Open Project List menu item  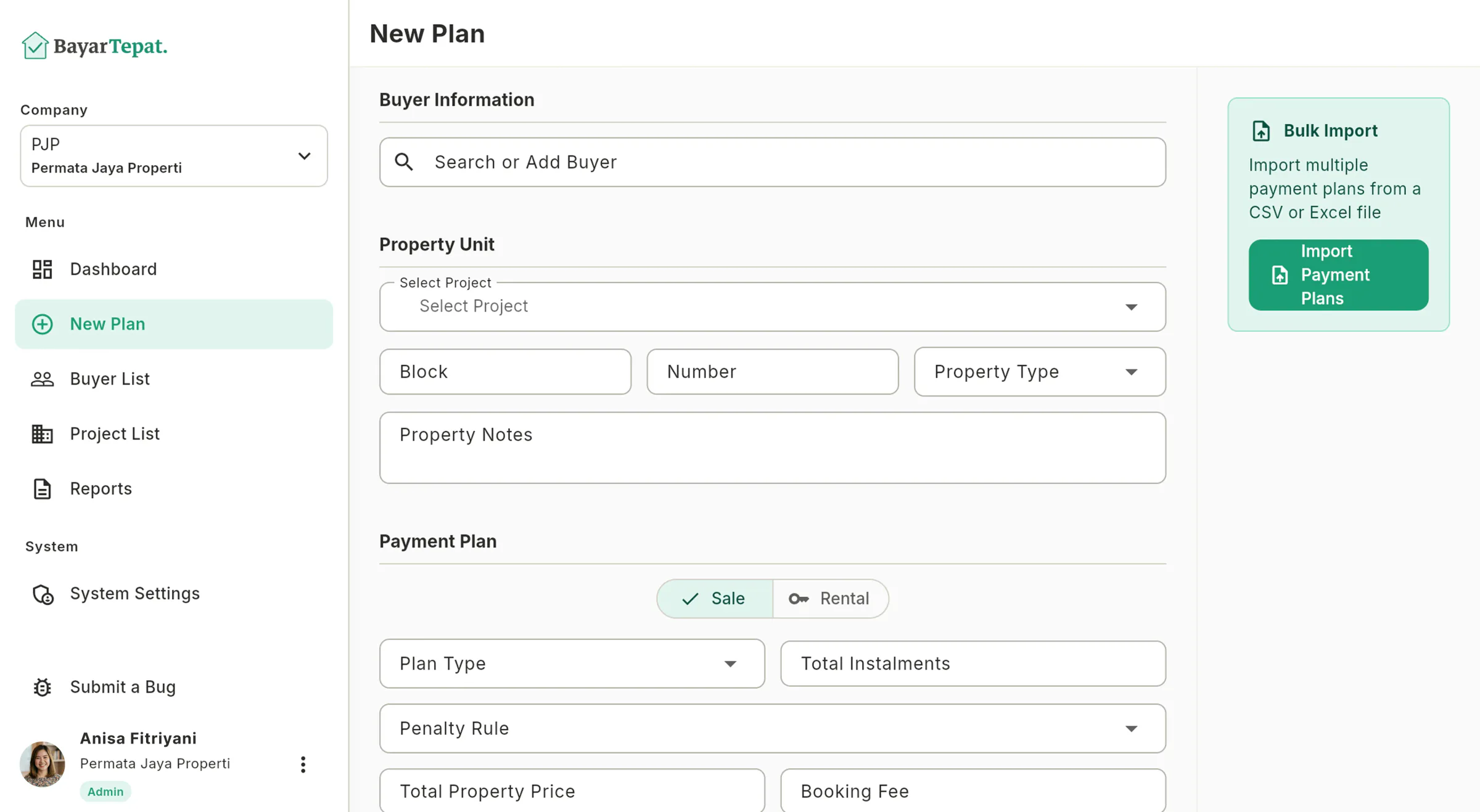point(174,434)
